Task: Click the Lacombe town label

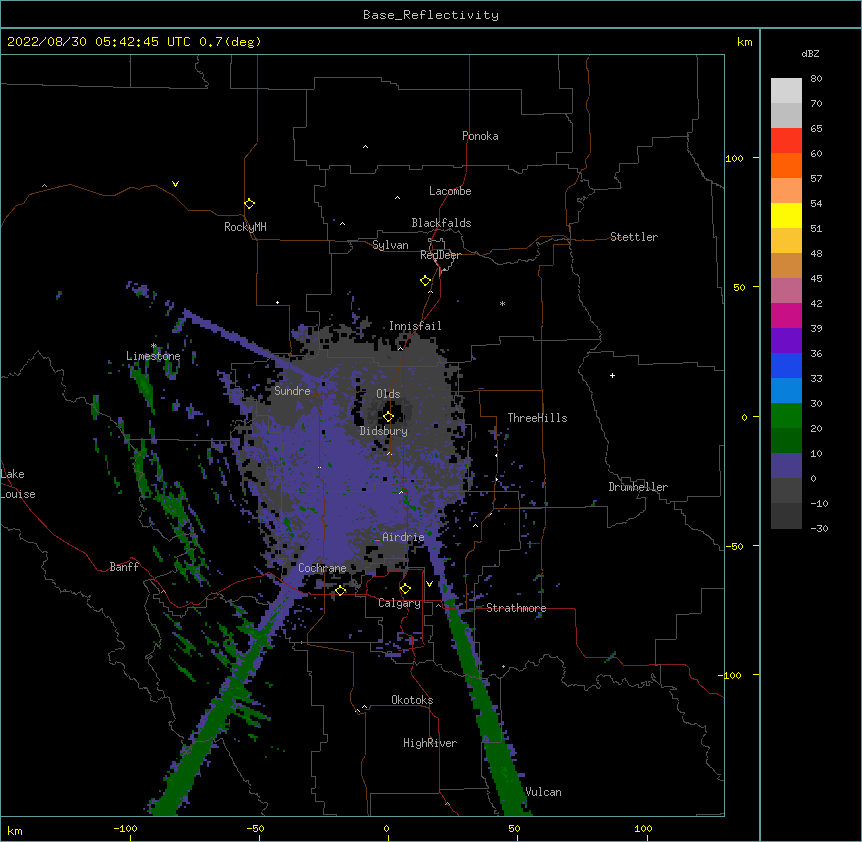Action: 450,191
